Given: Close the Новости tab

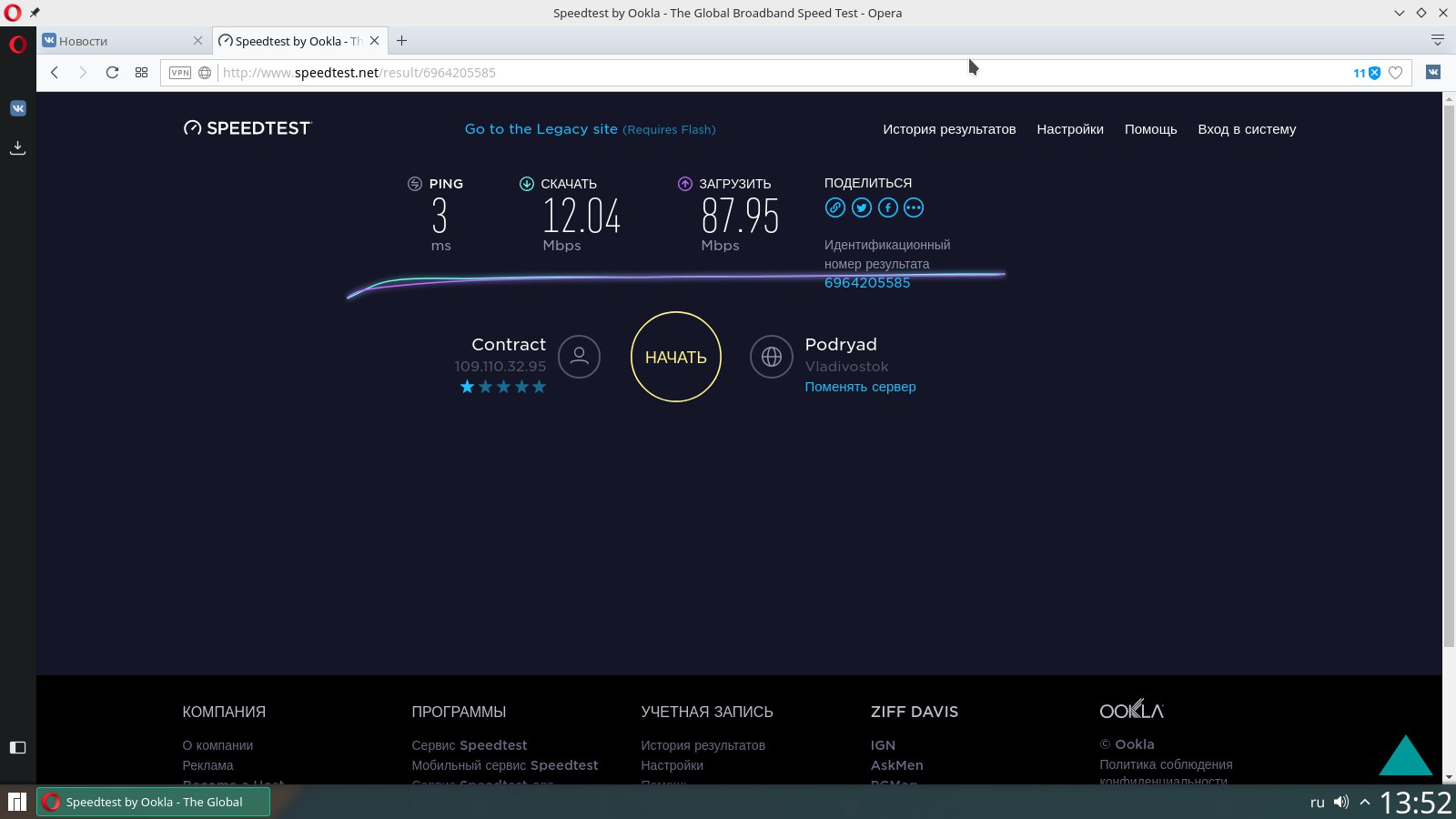Looking at the screenshot, I should click(197, 41).
